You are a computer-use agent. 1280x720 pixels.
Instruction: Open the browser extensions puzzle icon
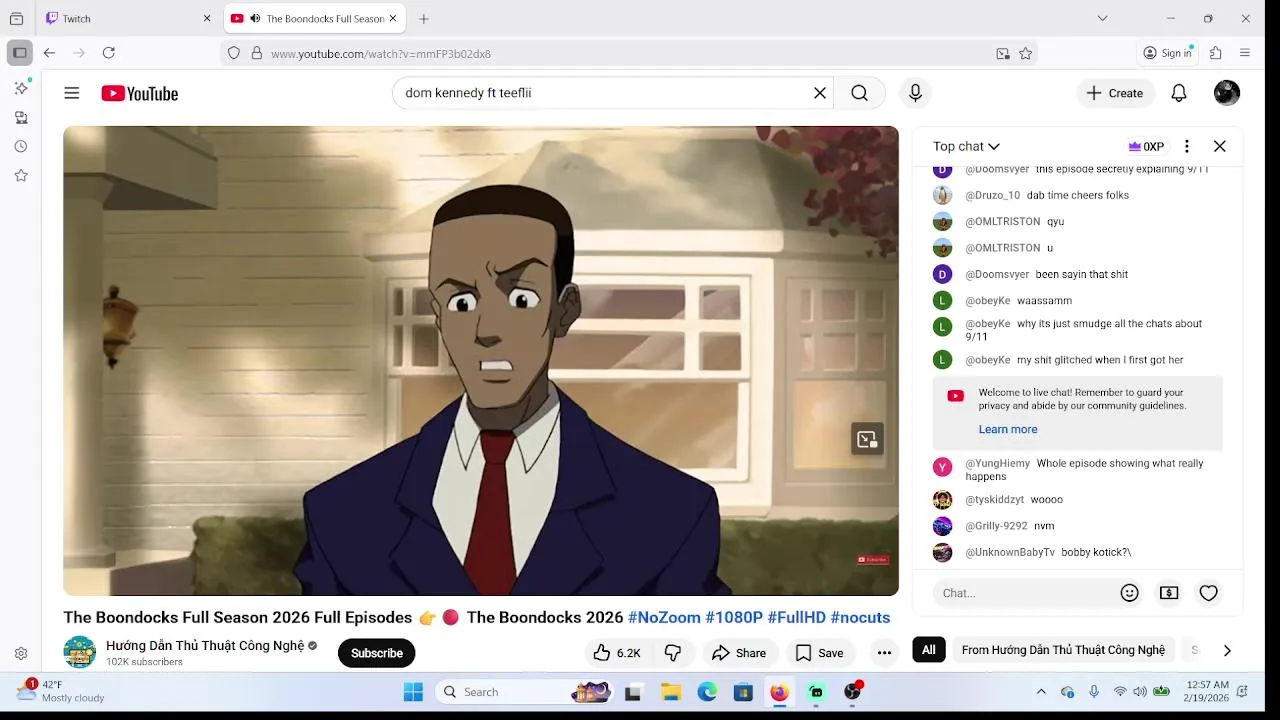point(1216,53)
